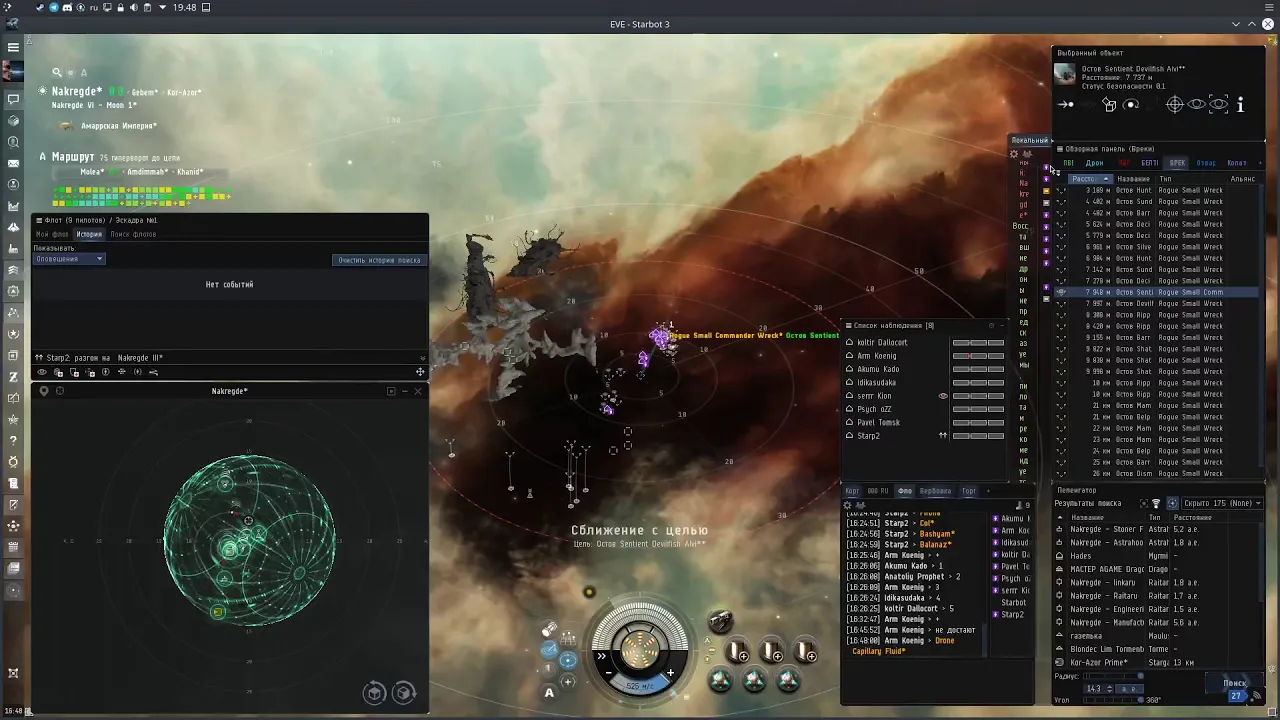Click the bracketed camera-tracking eye icon
Screen dimensions: 1280x720
pyautogui.click(x=1218, y=104)
